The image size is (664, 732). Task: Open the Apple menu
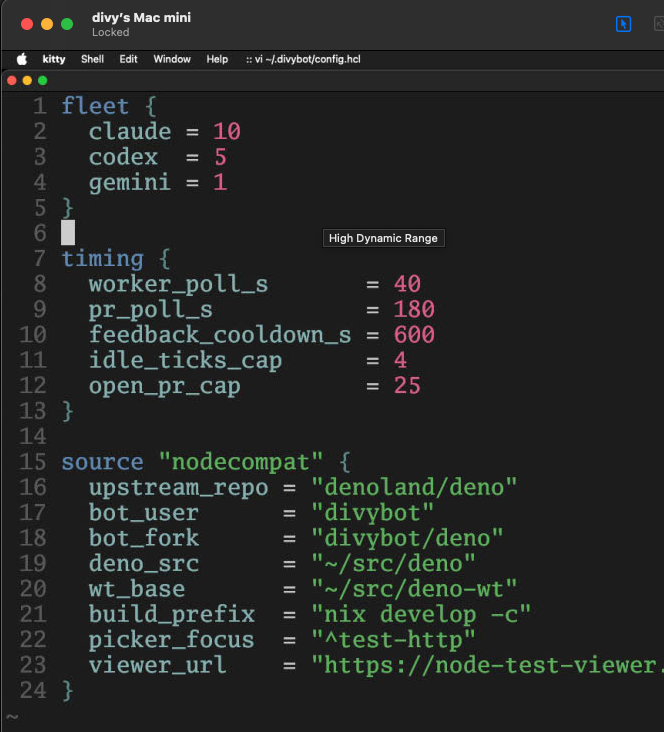pyautogui.click(x=22, y=59)
